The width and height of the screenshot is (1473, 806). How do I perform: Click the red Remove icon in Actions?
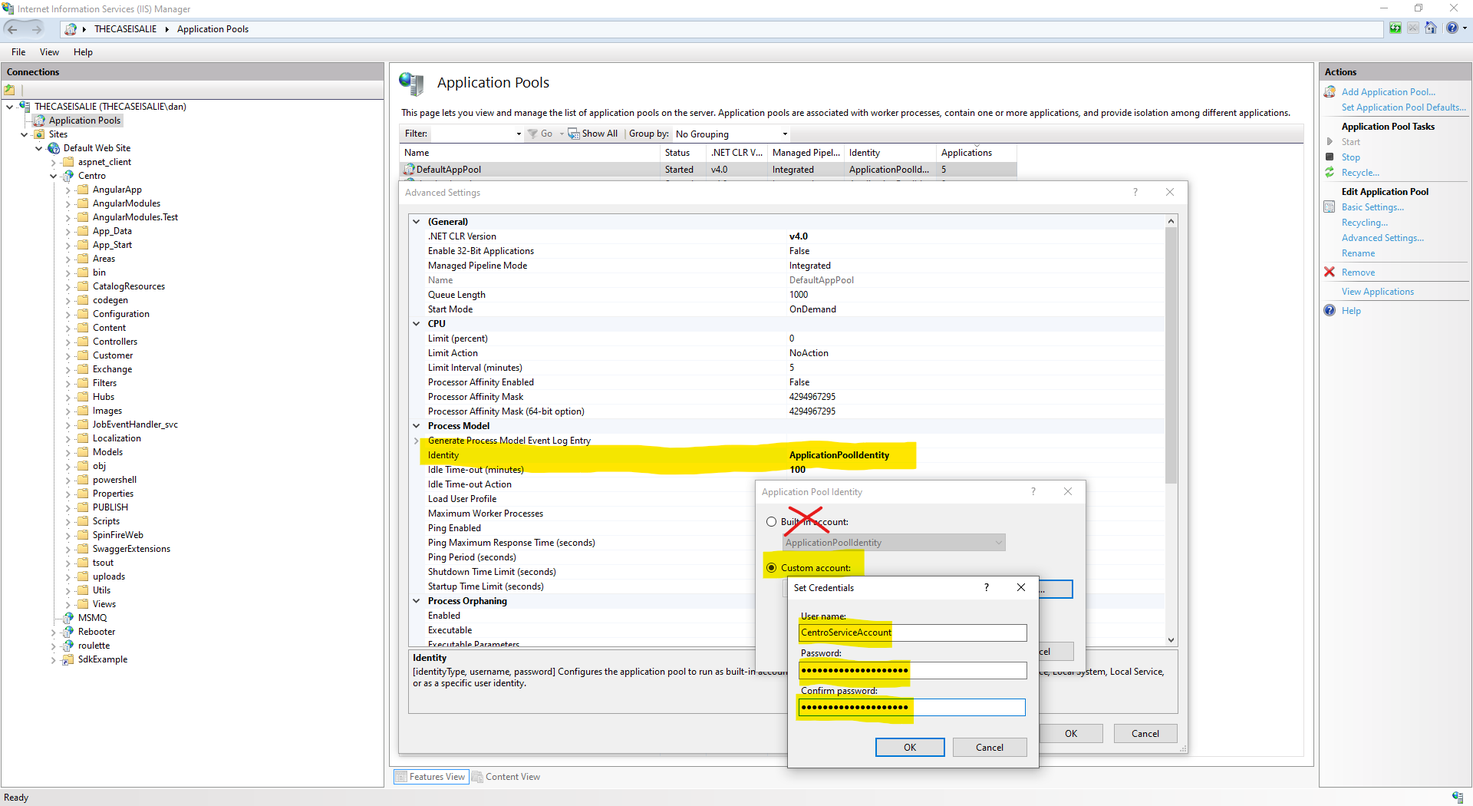click(x=1329, y=272)
